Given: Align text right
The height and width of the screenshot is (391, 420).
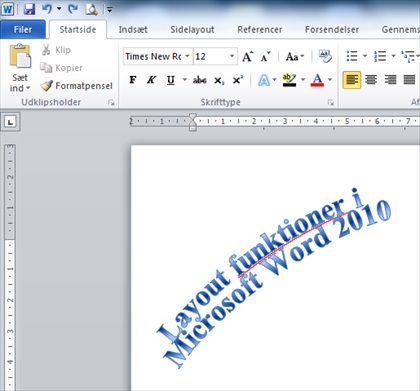Looking at the screenshot, I should 390,80.
